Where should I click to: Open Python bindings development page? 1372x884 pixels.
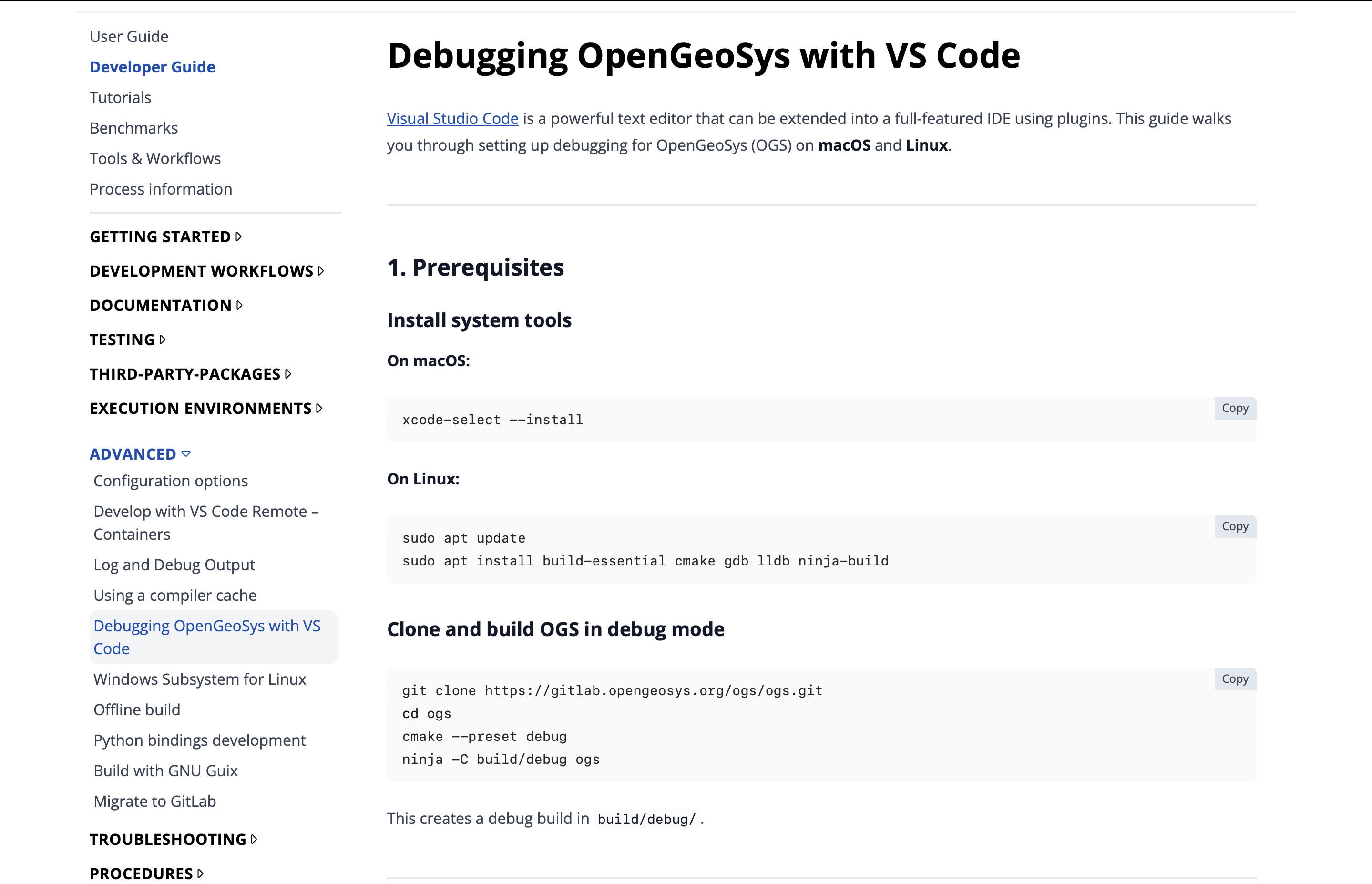200,740
